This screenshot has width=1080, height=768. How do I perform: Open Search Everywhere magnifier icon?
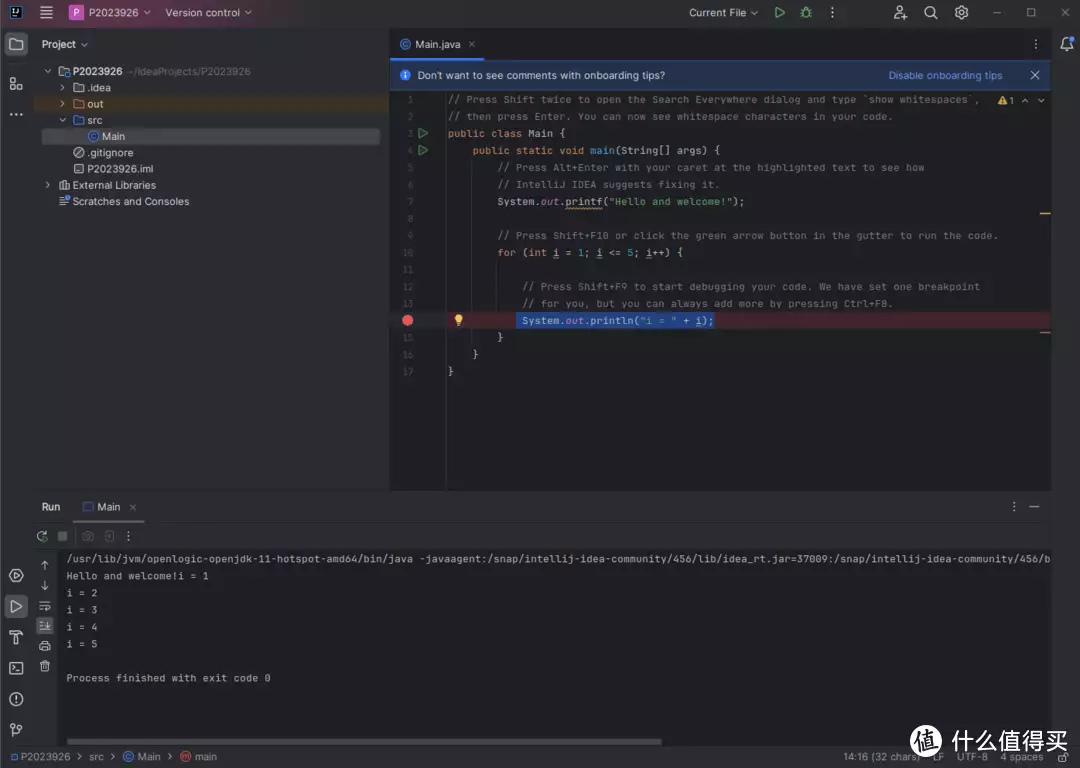click(x=930, y=13)
